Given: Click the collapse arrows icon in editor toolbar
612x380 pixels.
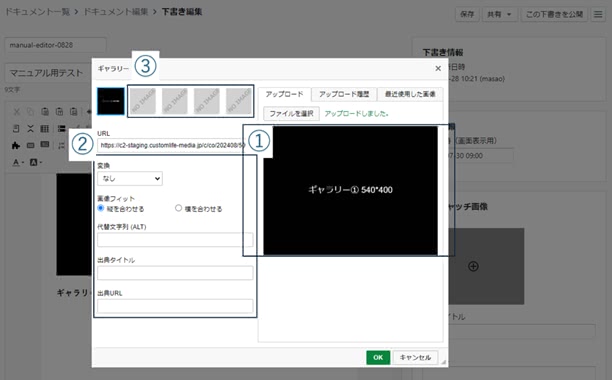Looking at the screenshot, I should 30,129.
